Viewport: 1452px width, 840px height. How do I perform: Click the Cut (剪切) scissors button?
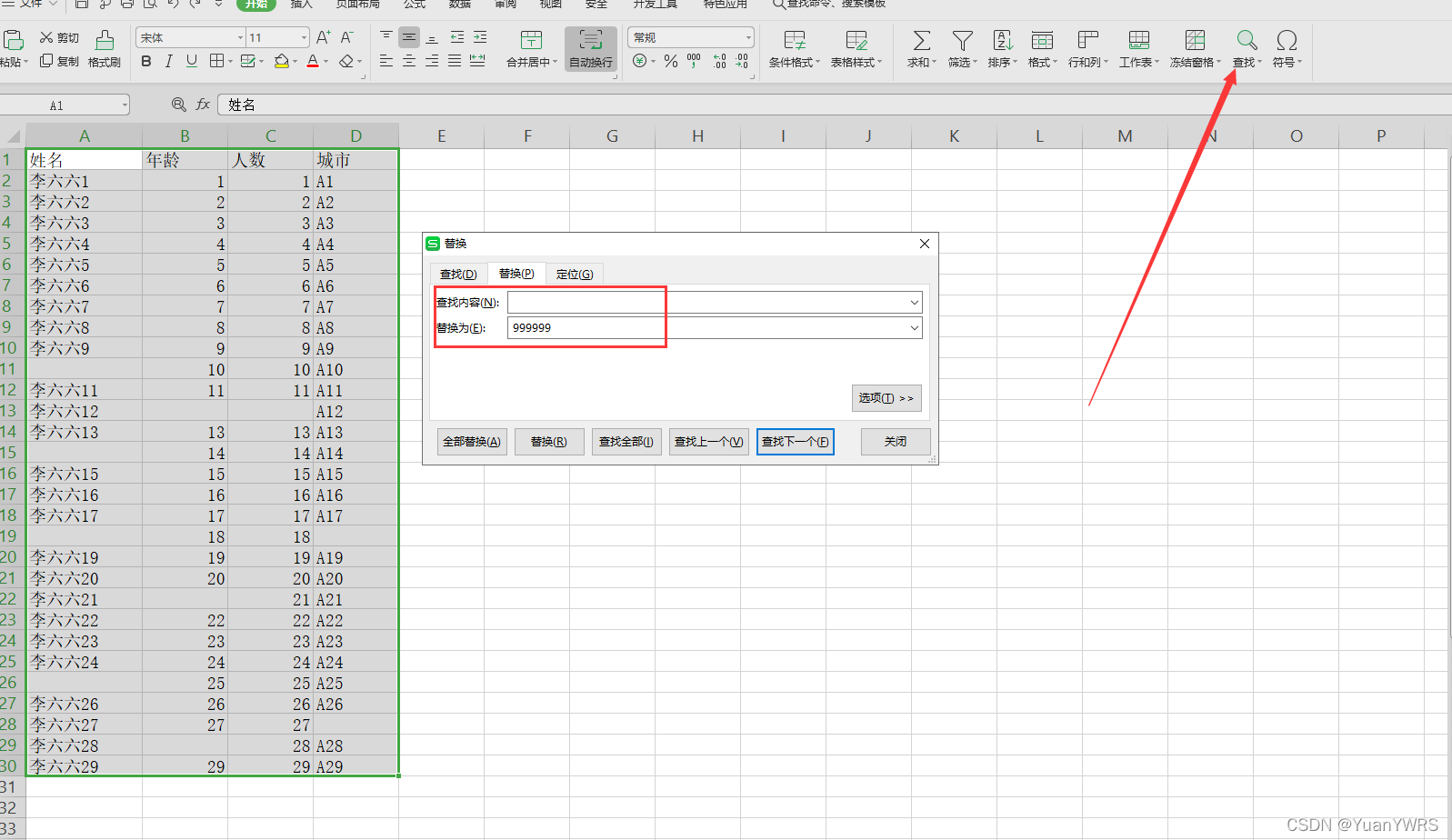(59, 38)
